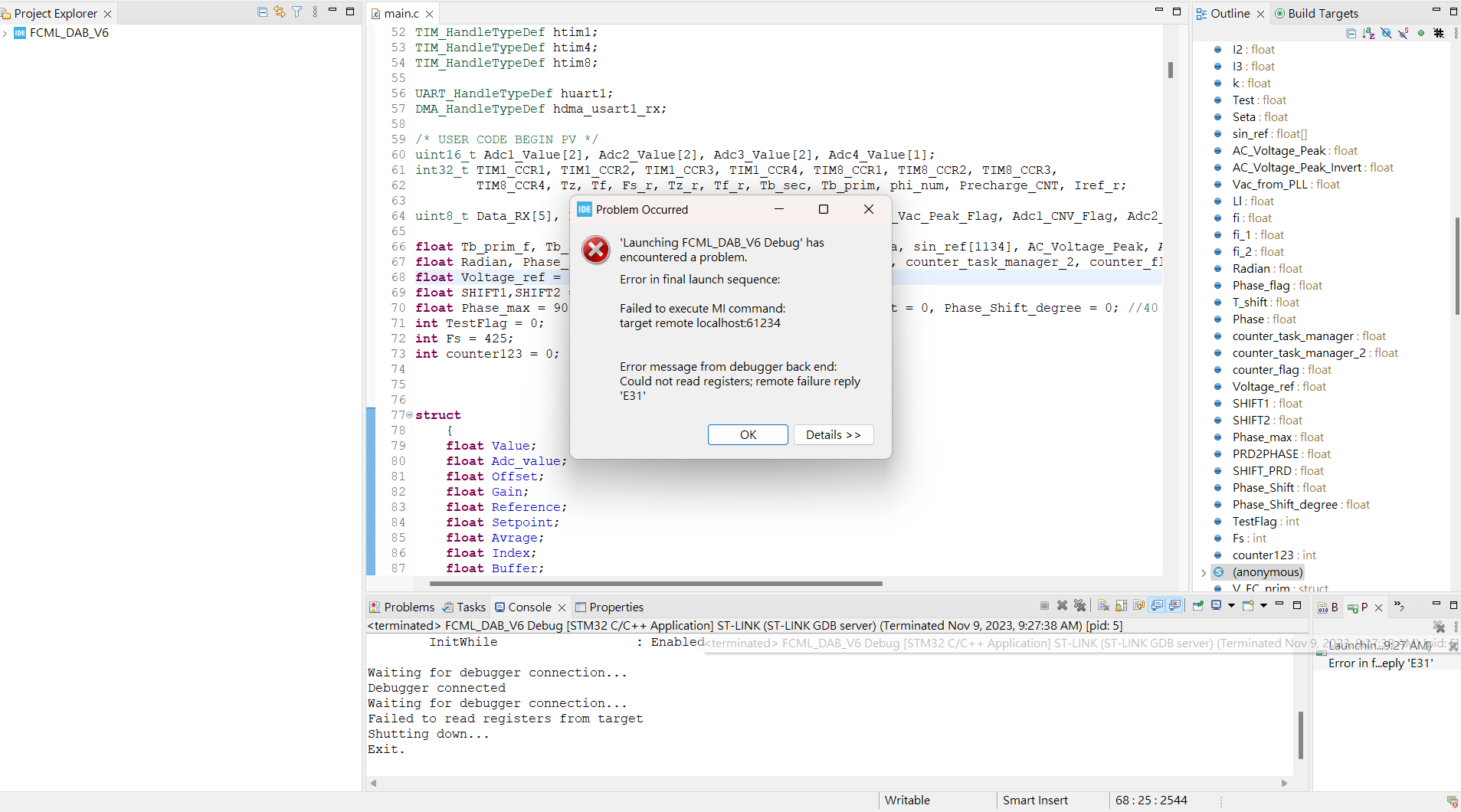Toggle Hide Static Members in Outline
Screen dimensions: 1461x812
click(1404, 34)
